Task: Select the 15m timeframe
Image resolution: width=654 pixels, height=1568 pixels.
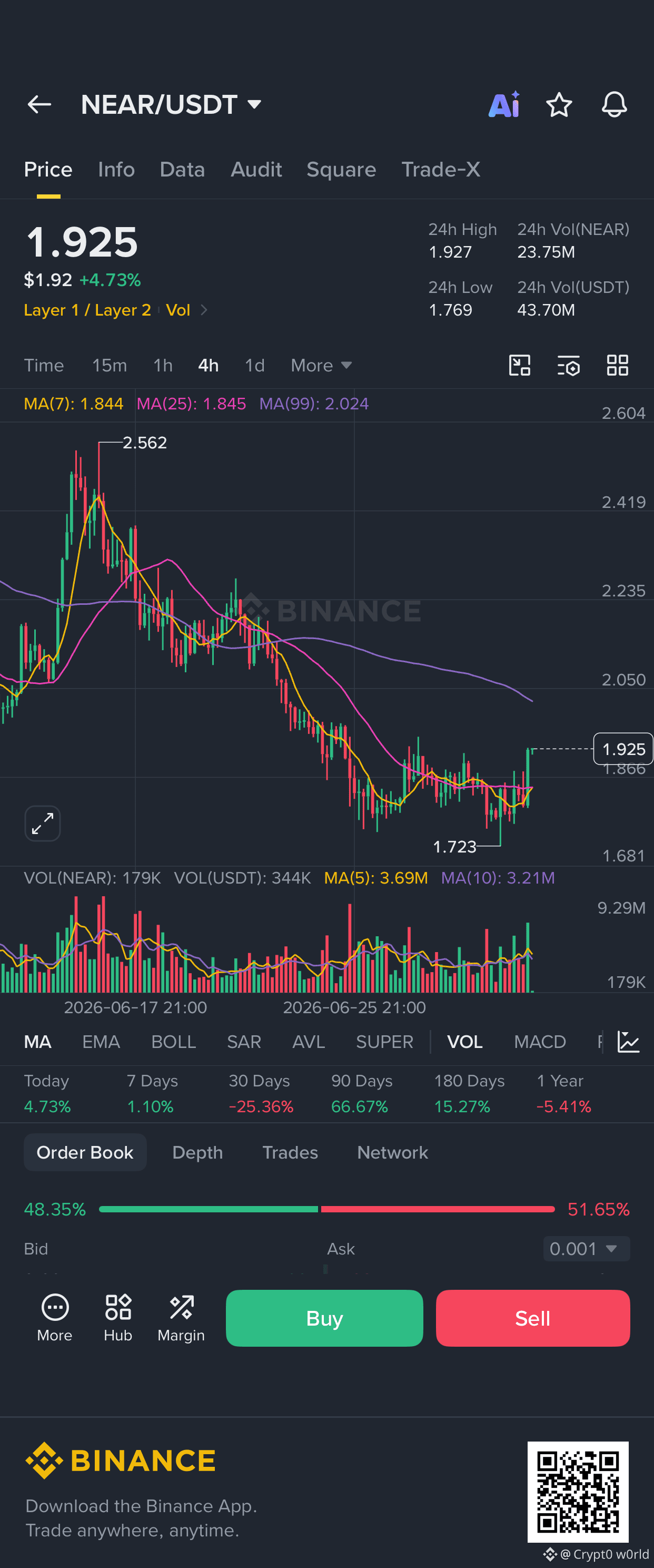Action: tap(110, 365)
